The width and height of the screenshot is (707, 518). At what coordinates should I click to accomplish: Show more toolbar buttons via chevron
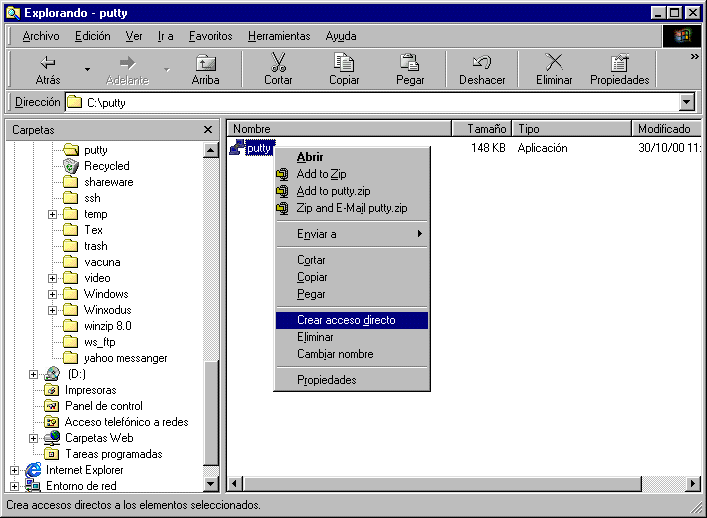pos(694,57)
